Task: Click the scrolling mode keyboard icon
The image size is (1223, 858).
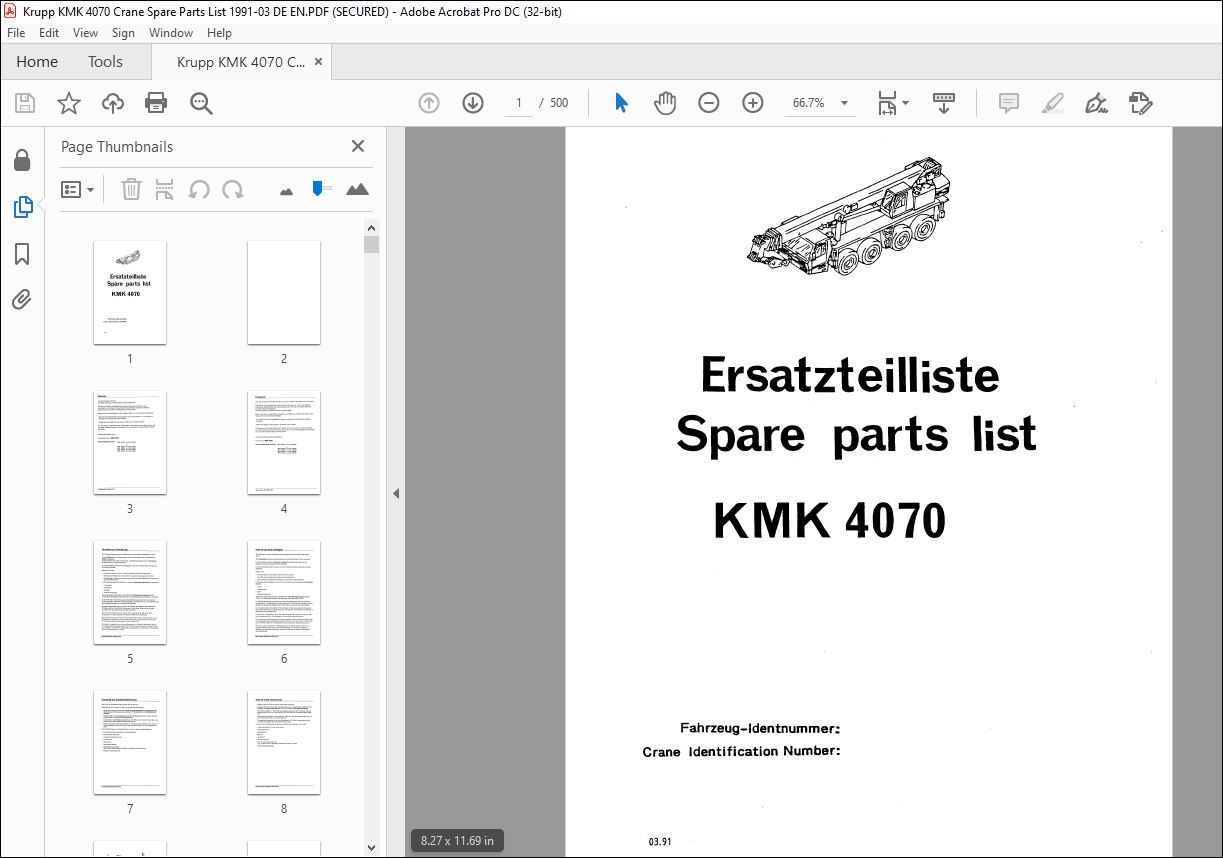Action: point(944,103)
